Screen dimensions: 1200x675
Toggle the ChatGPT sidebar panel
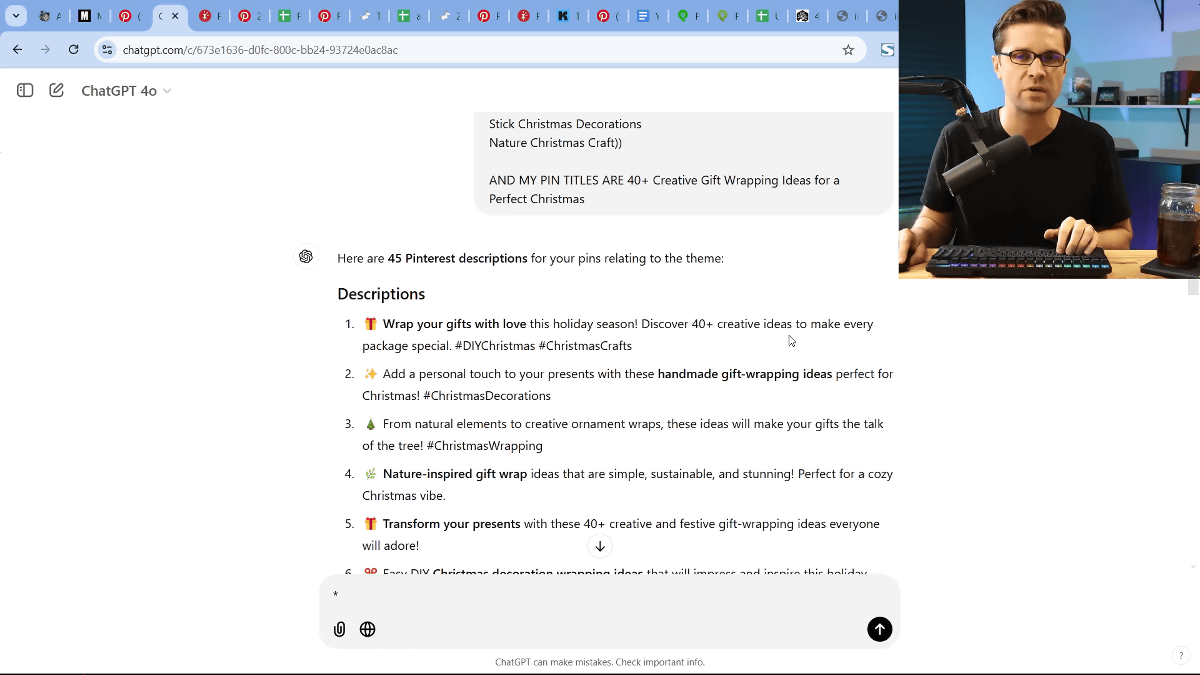point(25,90)
